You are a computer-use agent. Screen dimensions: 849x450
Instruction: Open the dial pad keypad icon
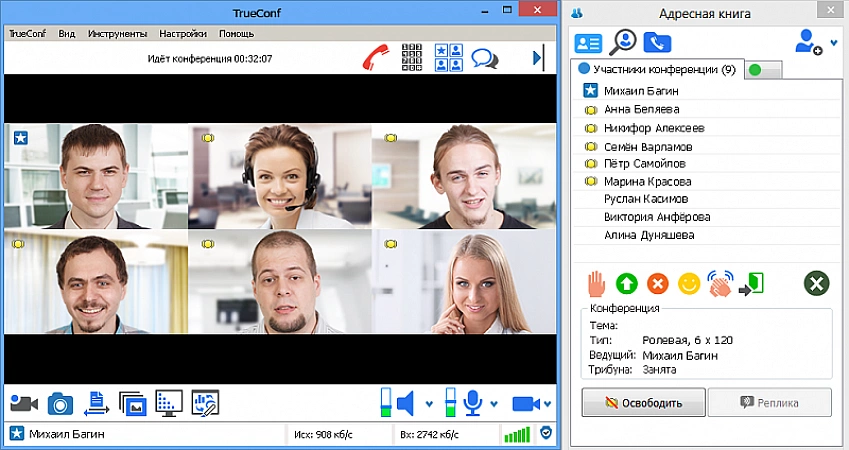tap(411, 57)
